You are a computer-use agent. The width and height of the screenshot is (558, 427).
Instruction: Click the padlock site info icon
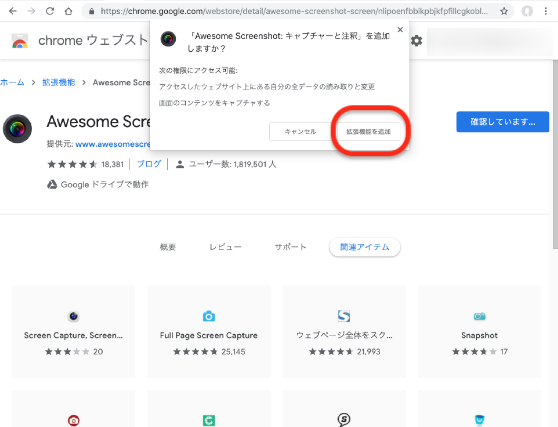[91, 11]
